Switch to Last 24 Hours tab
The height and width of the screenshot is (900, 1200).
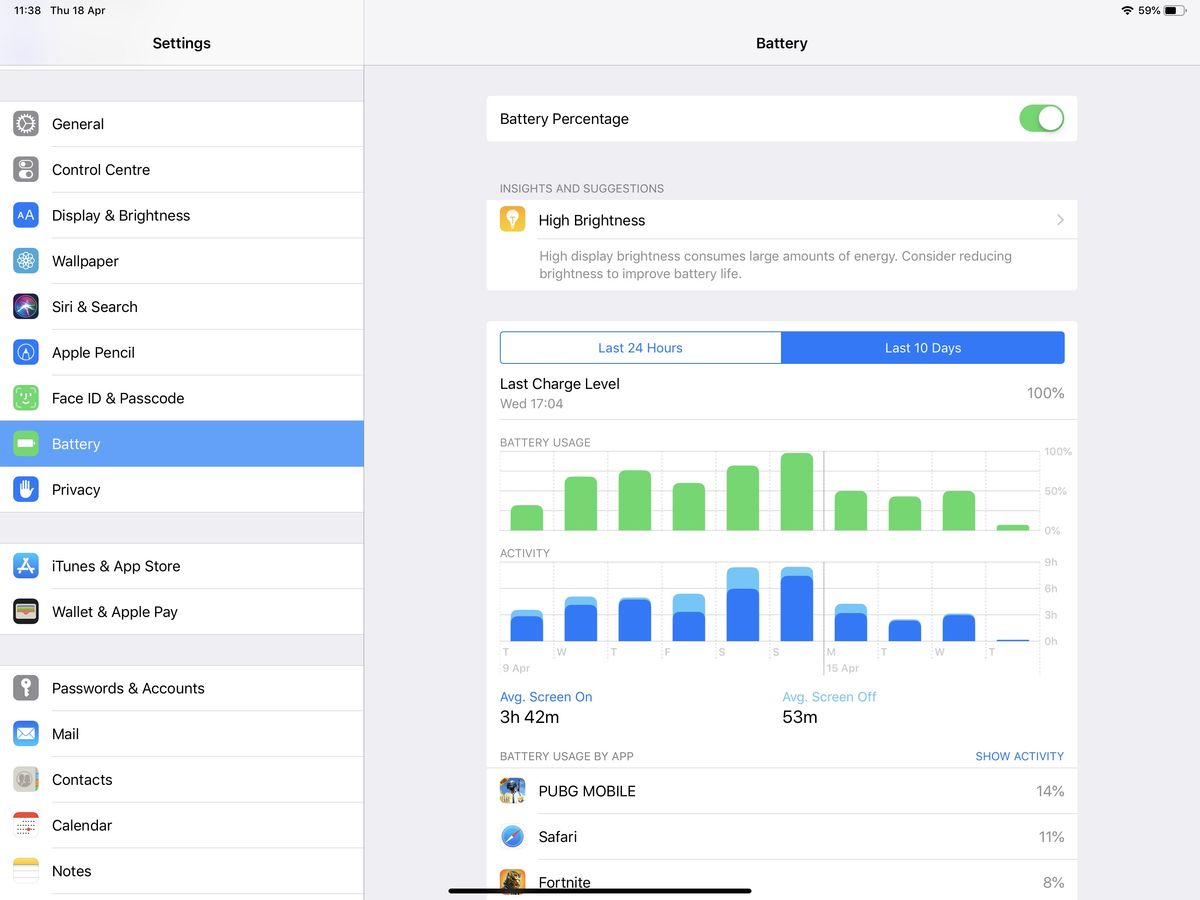click(x=640, y=347)
